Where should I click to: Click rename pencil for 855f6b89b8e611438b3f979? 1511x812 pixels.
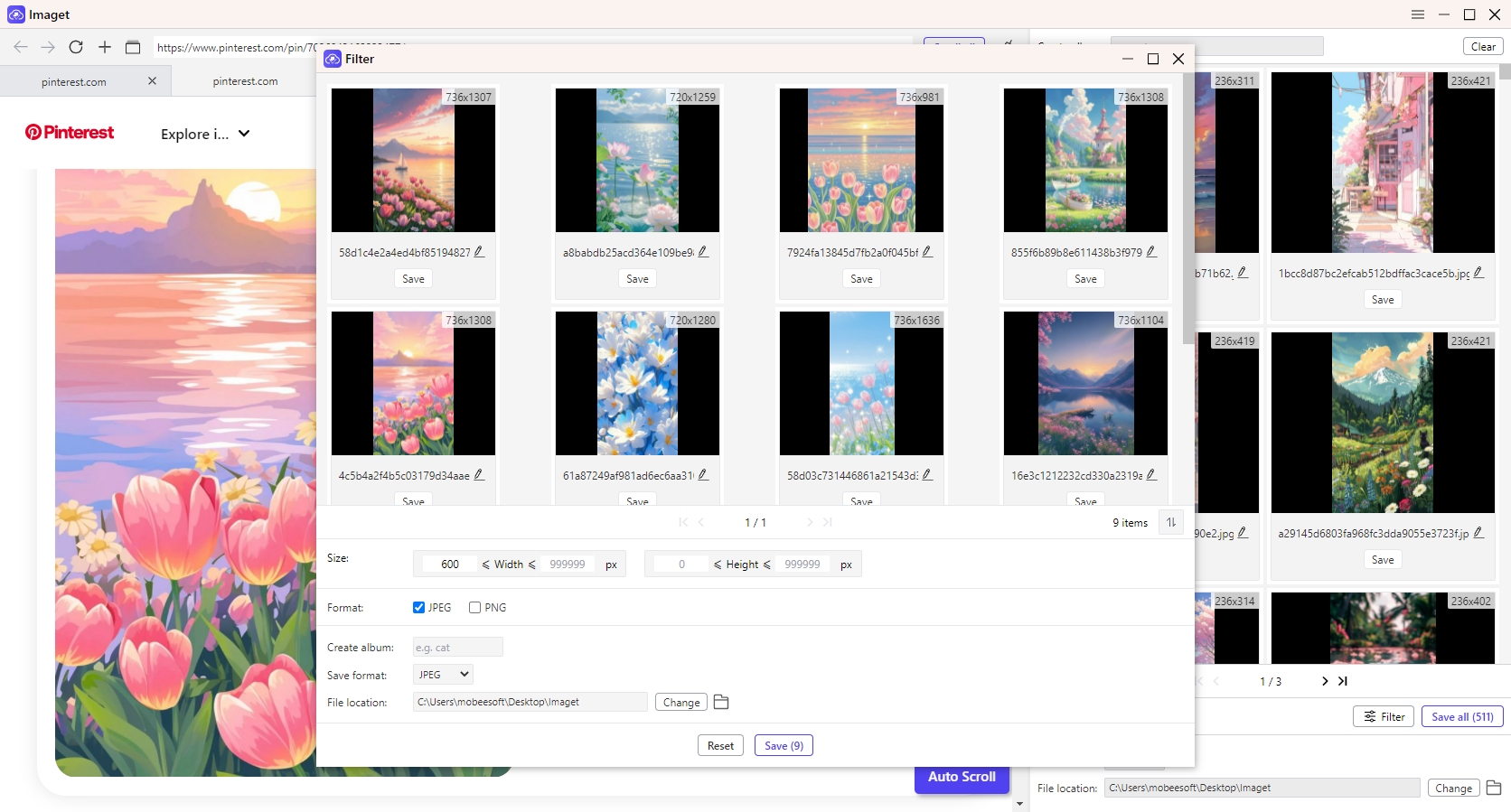1151,252
